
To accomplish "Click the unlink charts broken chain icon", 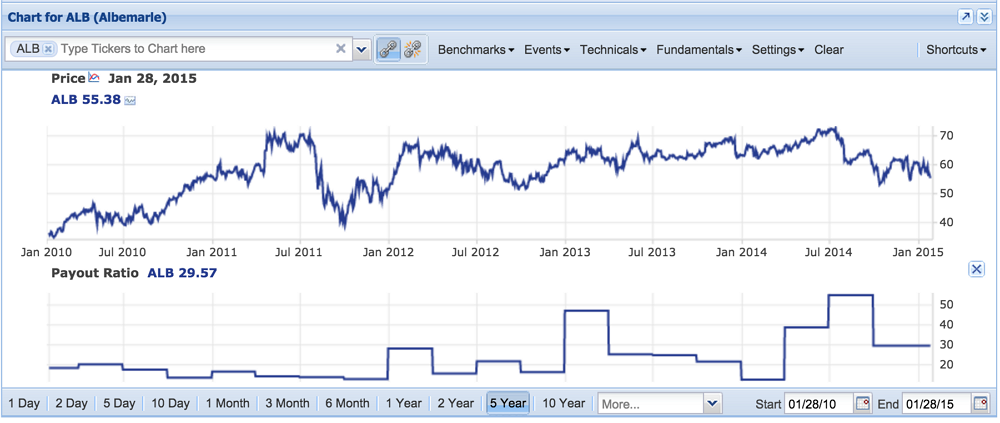I will [x=413, y=50].
